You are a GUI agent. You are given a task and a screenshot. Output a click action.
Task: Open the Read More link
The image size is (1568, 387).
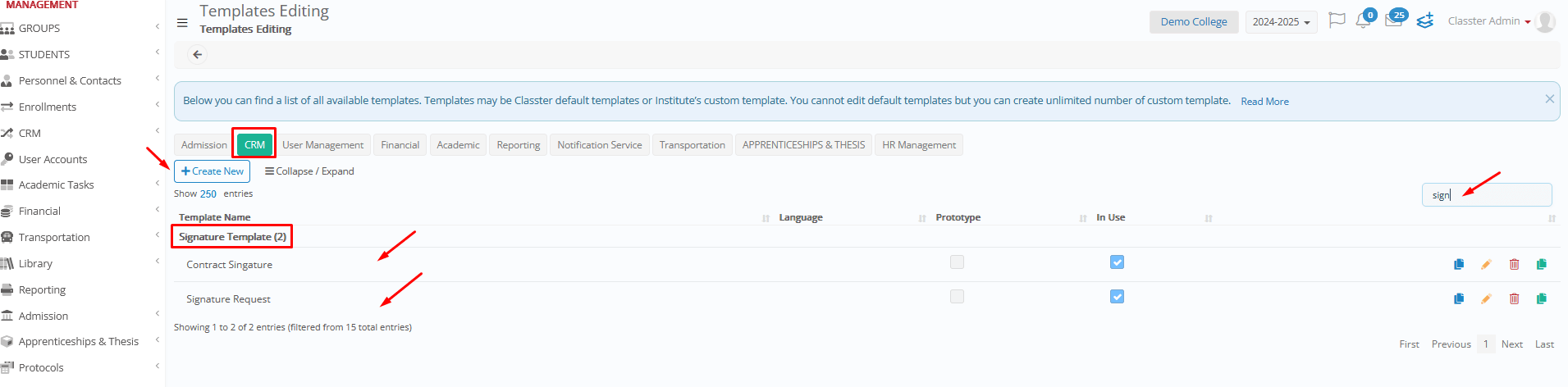click(x=1264, y=102)
